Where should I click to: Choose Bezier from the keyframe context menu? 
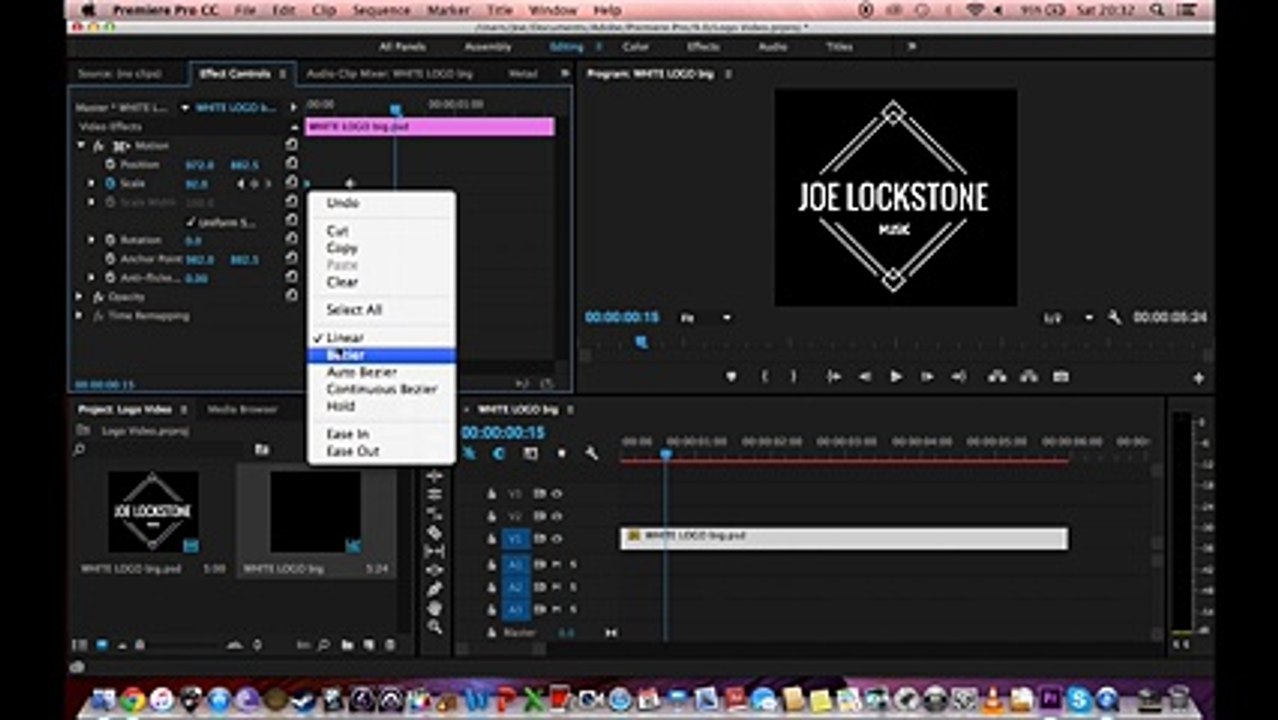pyautogui.click(x=381, y=355)
